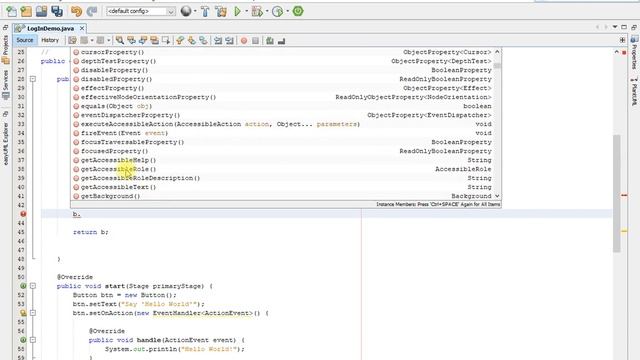Click the red Start Macro Recording icon
Viewport: 640px width, 360px height.
244,41
